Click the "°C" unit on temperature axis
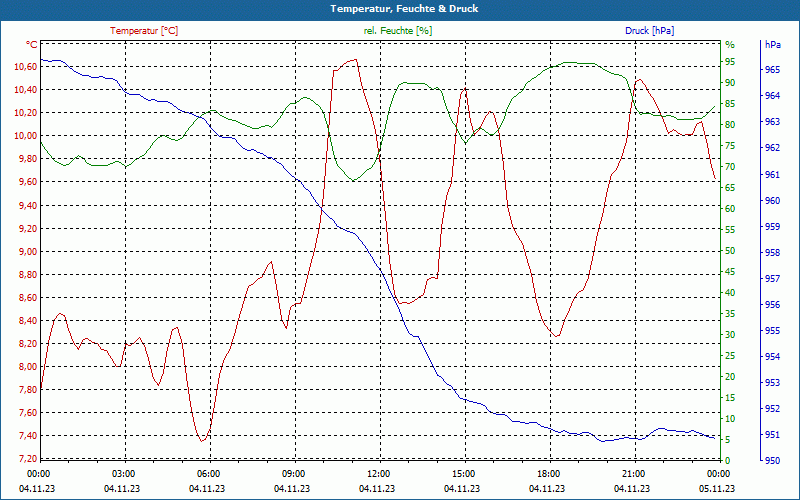 tap(32, 45)
